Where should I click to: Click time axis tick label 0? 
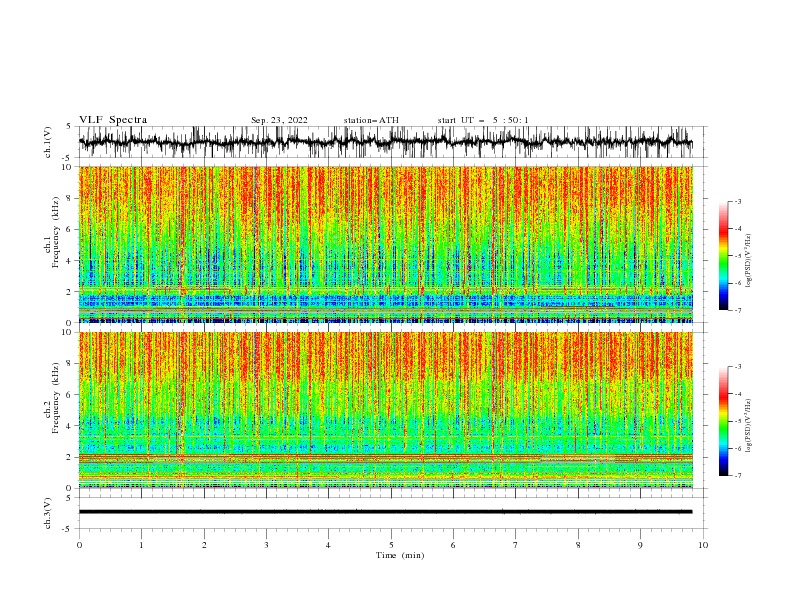[x=79, y=545]
